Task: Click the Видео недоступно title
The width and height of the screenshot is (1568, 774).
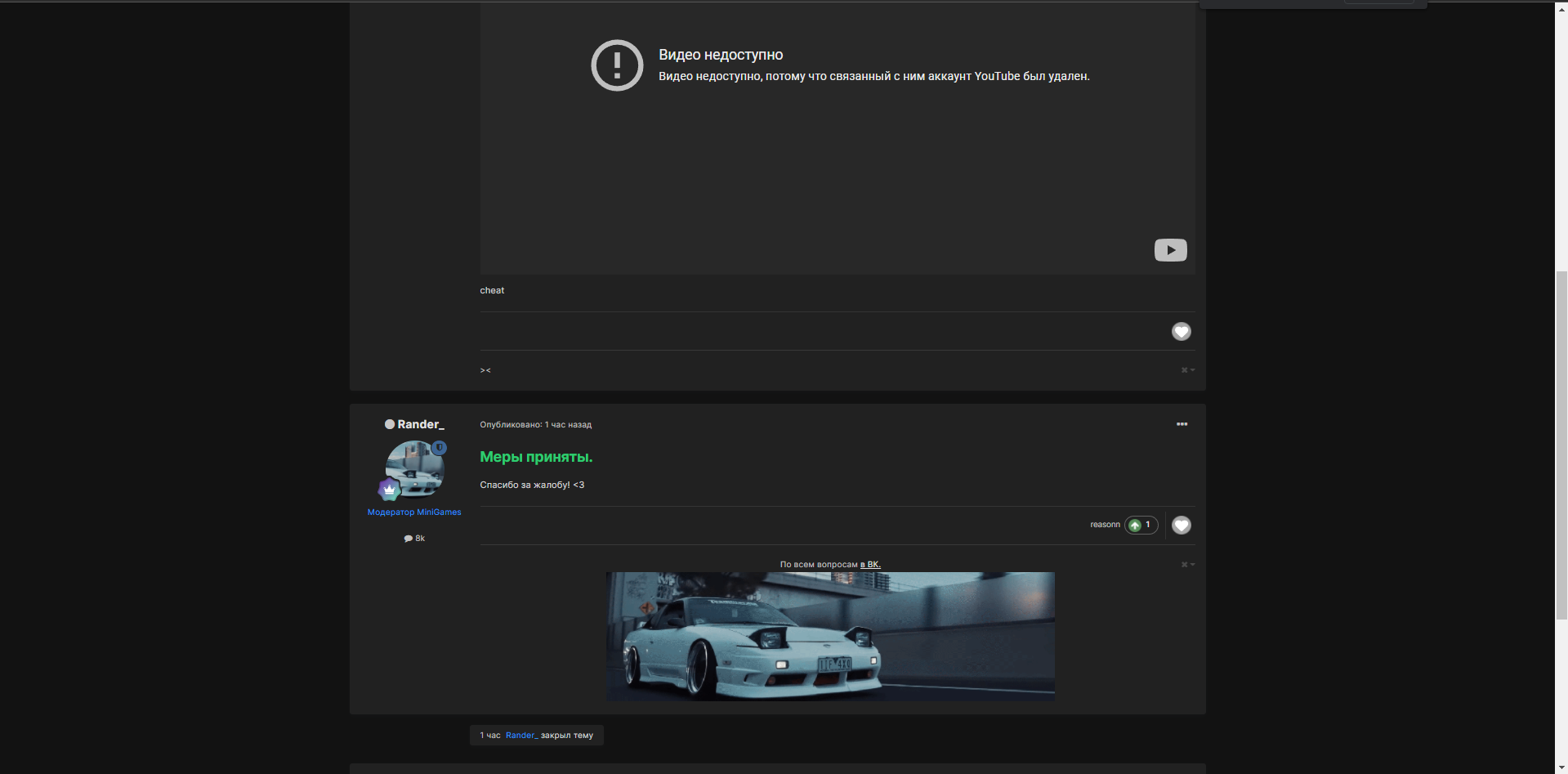Action: 721,55
